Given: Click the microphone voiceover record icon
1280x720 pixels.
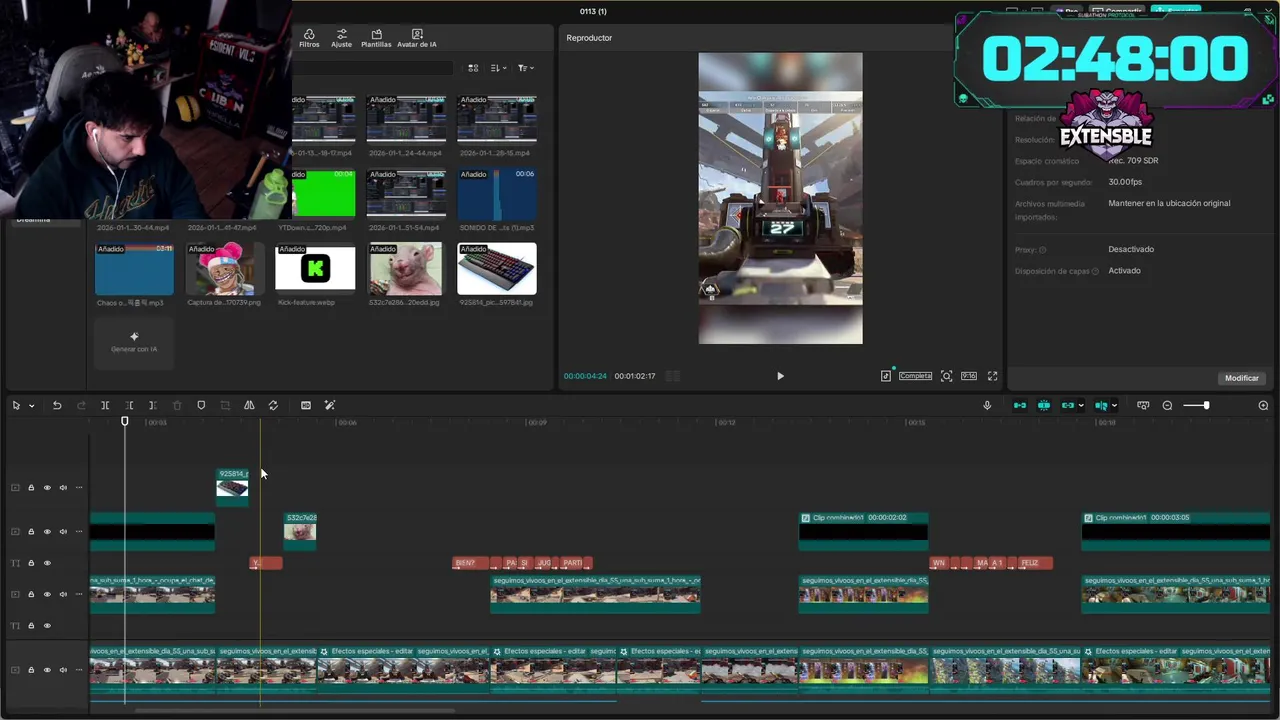Looking at the screenshot, I should 987,405.
